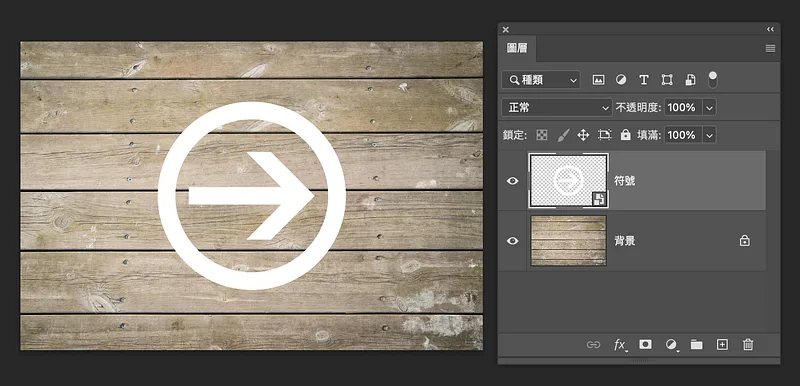This screenshot has height=386, width=800.
Task: Click the link layers chain icon
Action: tap(593, 345)
